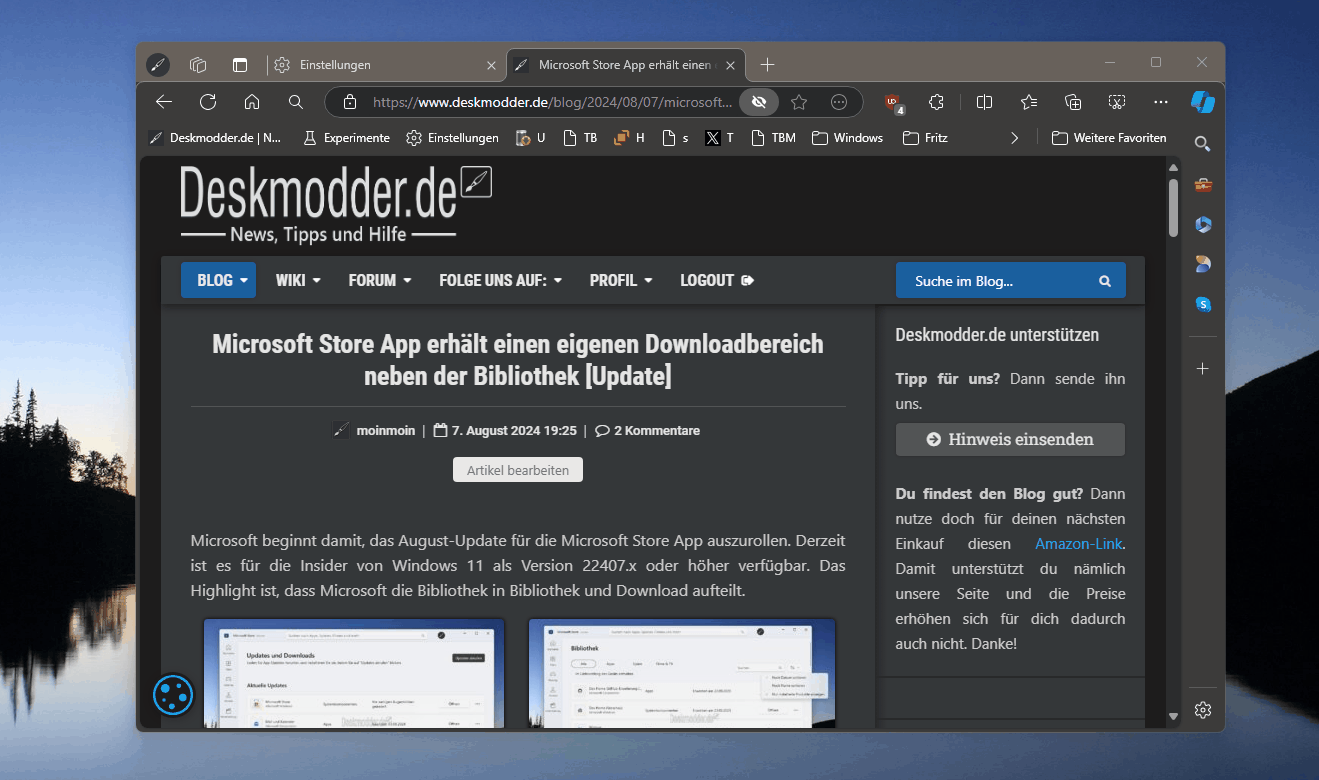
Task: Open uBlock Origin extension icon
Action: pos(894,103)
